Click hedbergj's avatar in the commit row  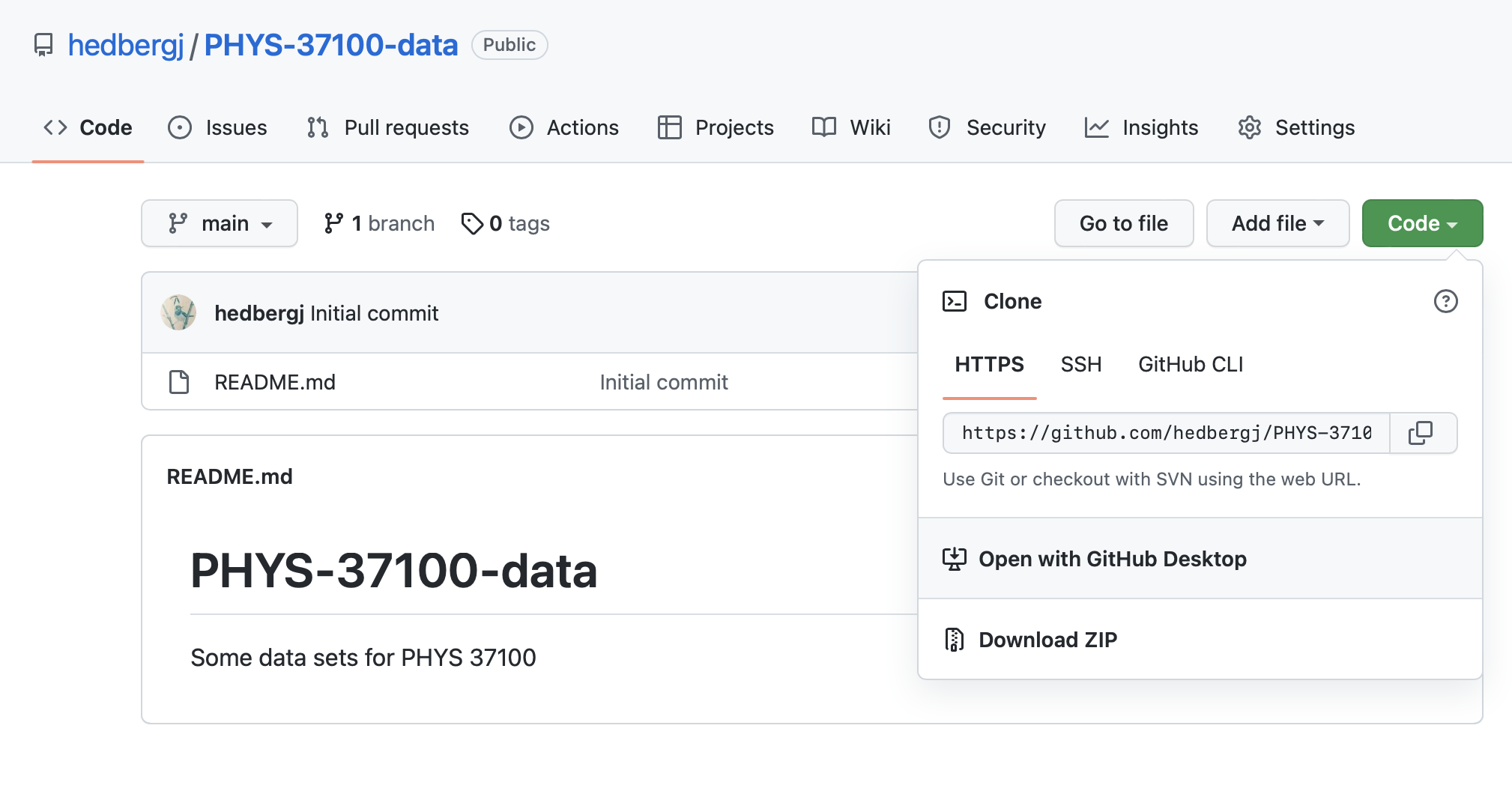178,312
